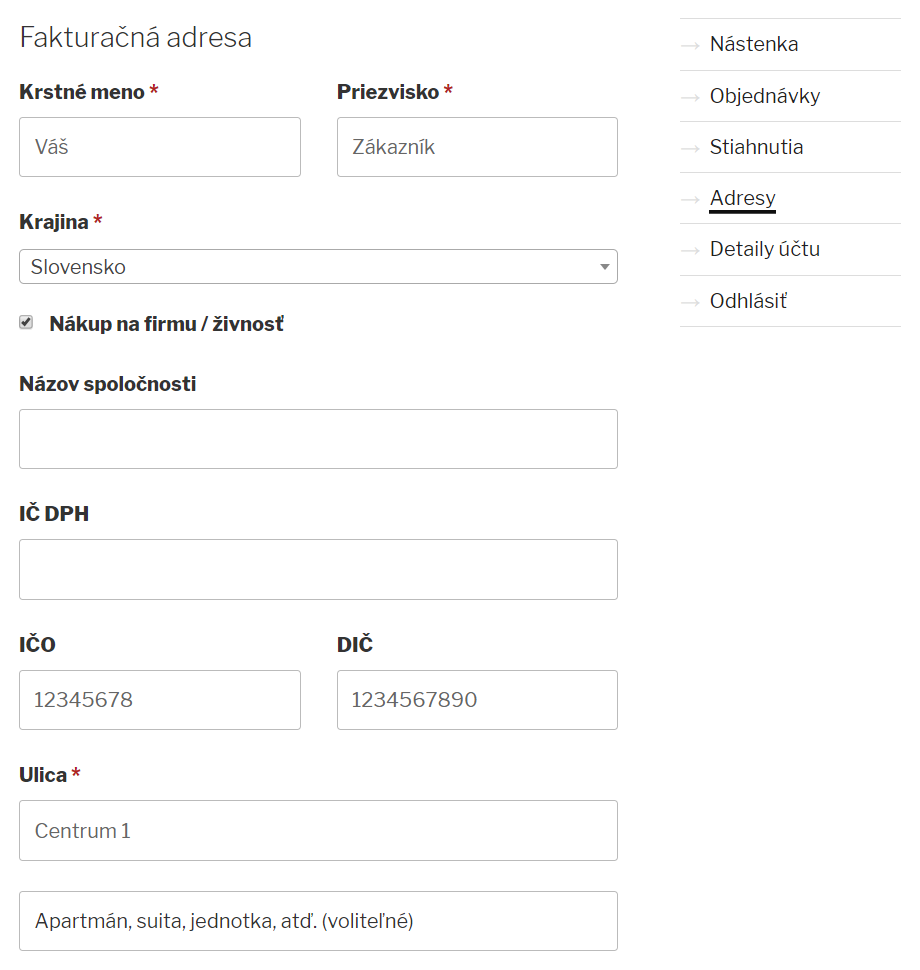Open Nástenka in account menu
This screenshot has width=920, height=970.
pyautogui.click(x=754, y=45)
